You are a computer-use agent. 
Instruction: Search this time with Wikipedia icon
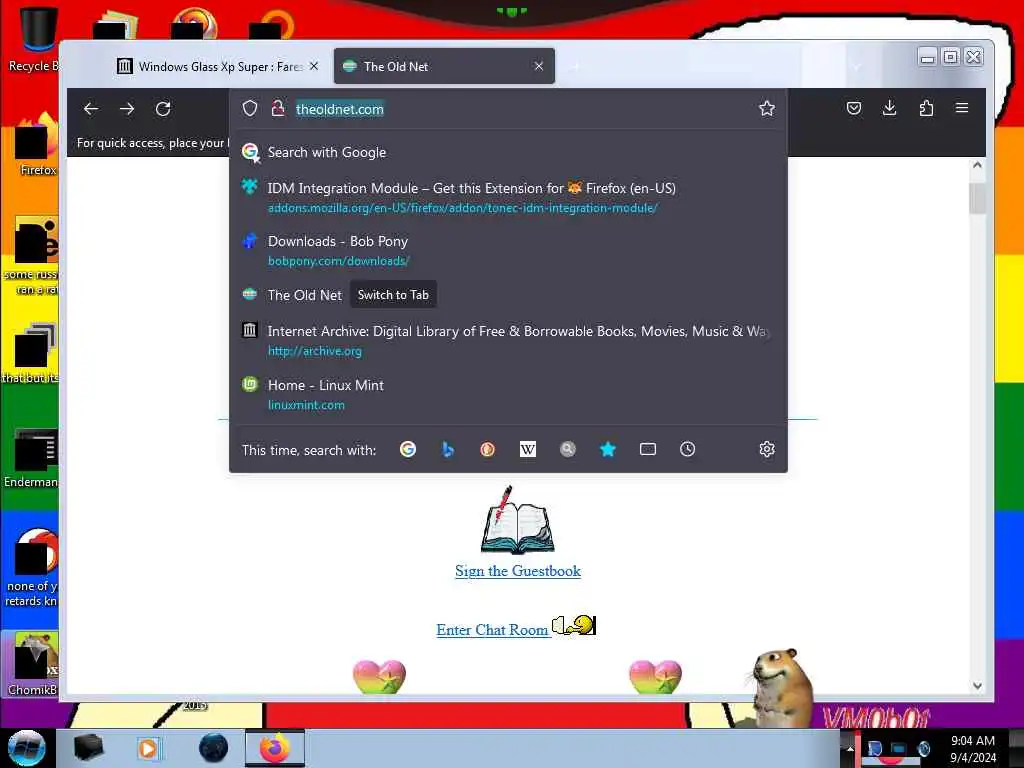click(x=528, y=449)
